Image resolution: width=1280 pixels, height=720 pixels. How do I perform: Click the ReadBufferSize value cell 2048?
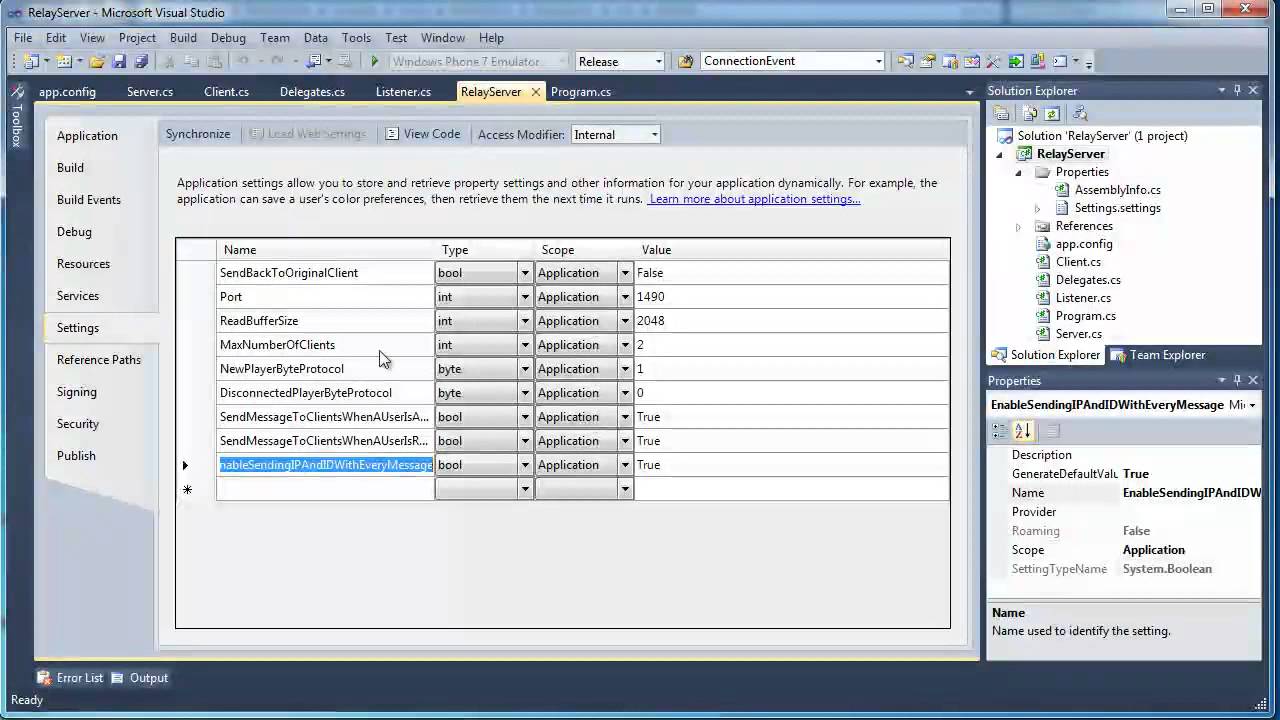[x=790, y=321]
